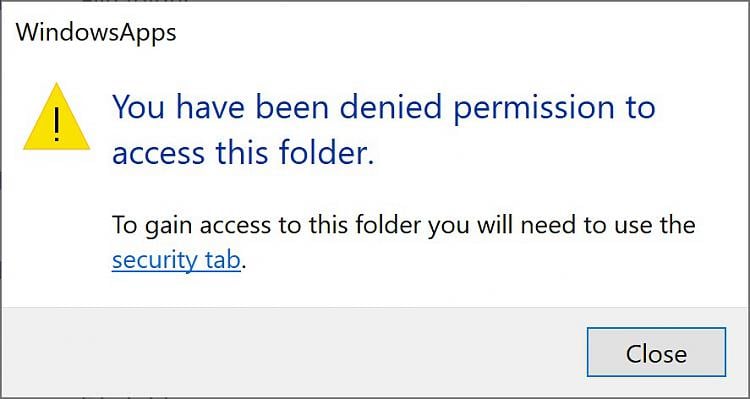Screen dimensions: 750x399
Task: Follow the underlined security tab hyperlink
Action: [x=176, y=261]
